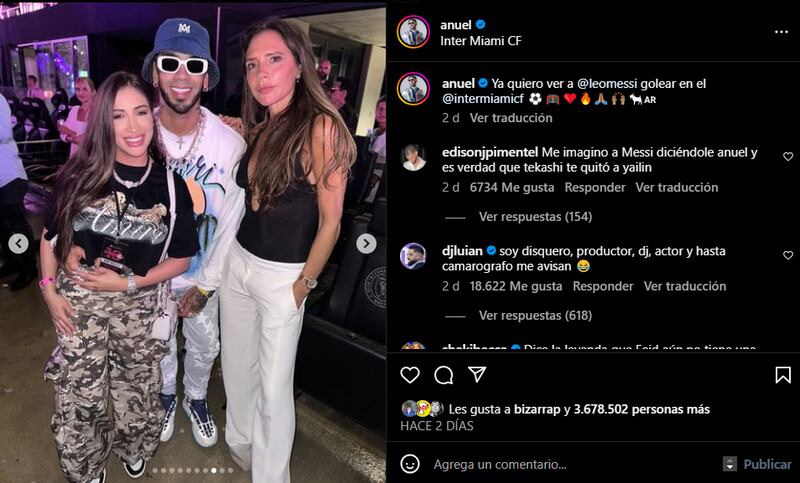Click the Publicar button
The image size is (800, 483).
[x=767, y=464]
